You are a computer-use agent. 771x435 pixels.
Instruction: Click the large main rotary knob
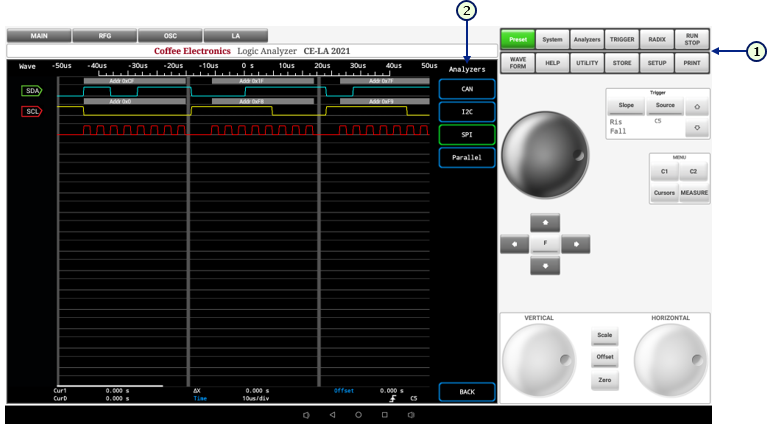click(x=545, y=153)
